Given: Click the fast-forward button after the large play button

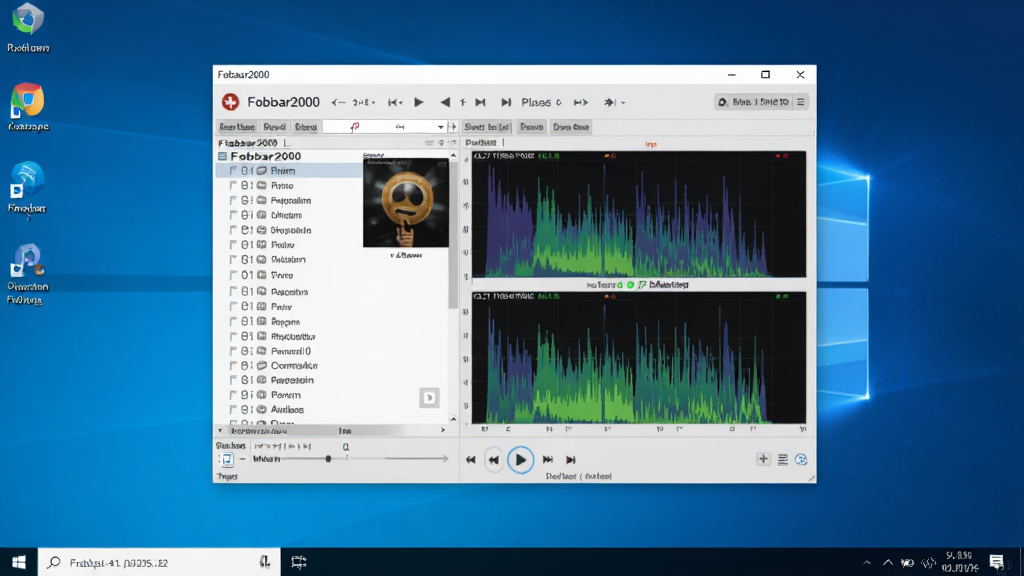Looking at the screenshot, I should [x=547, y=460].
